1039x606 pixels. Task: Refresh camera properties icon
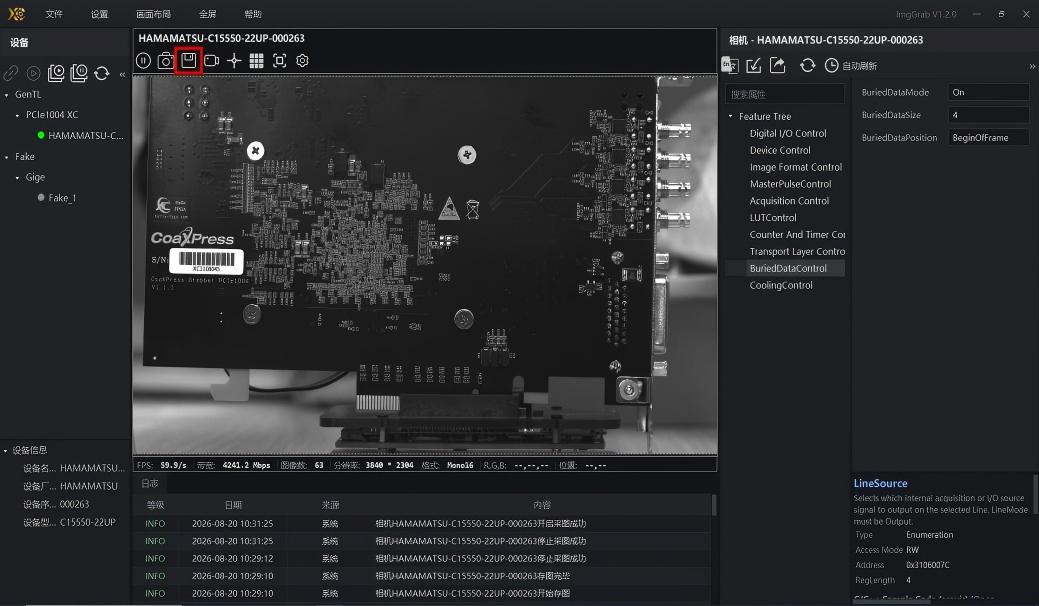click(x=807, y=65)
